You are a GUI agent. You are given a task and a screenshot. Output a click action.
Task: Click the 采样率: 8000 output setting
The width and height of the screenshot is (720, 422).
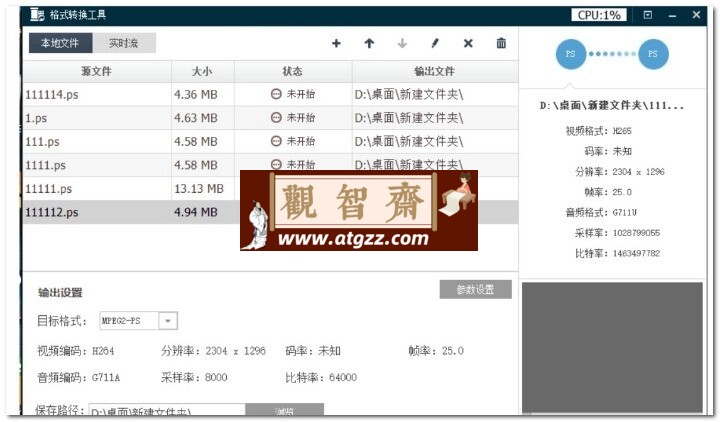coord(194,377)
